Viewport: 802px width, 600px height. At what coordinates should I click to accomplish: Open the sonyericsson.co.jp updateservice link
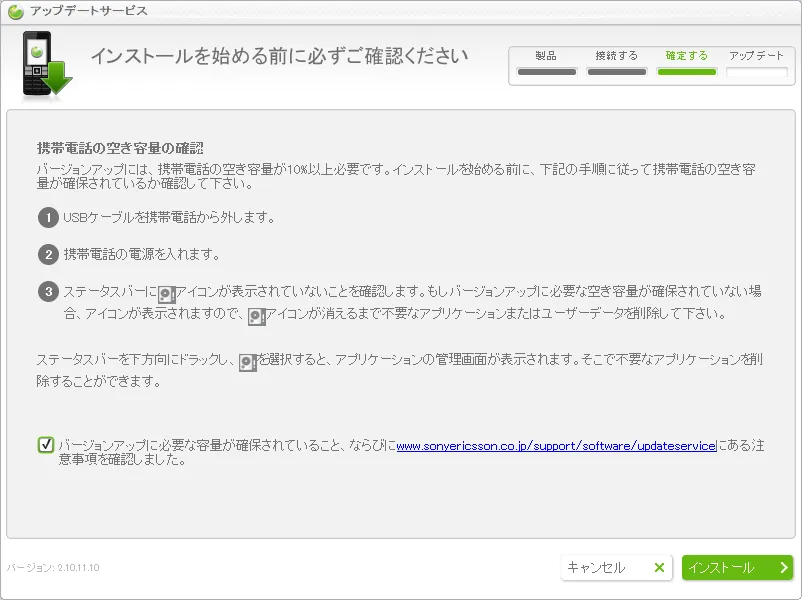click(556, 446)
